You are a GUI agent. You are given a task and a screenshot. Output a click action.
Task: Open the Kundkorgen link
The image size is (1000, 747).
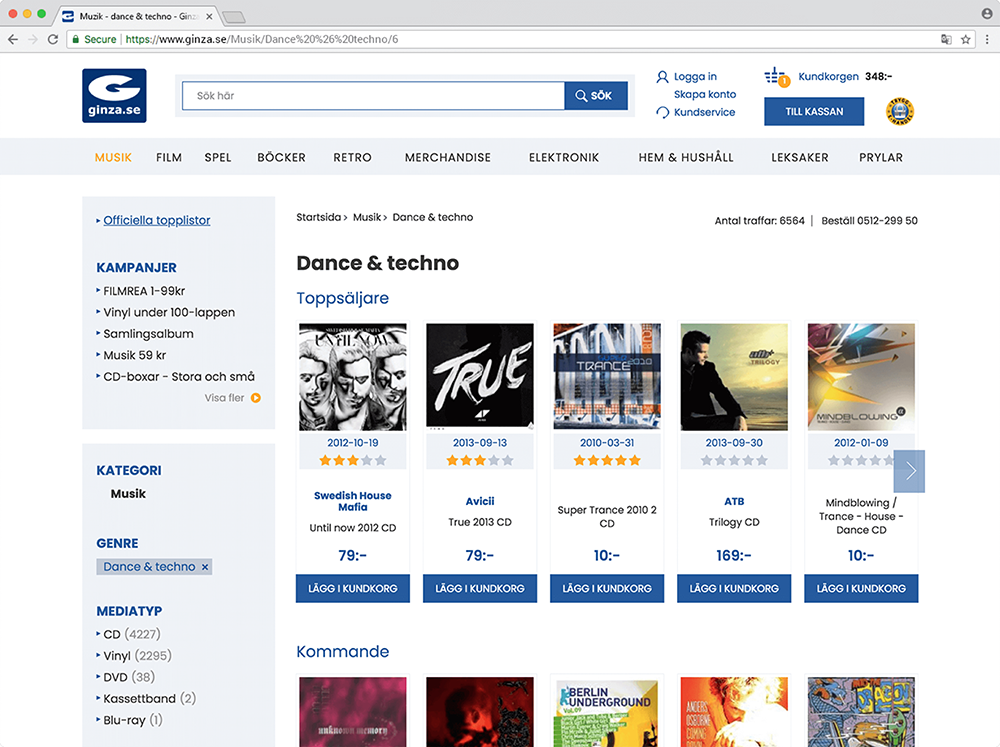[828, 77]
